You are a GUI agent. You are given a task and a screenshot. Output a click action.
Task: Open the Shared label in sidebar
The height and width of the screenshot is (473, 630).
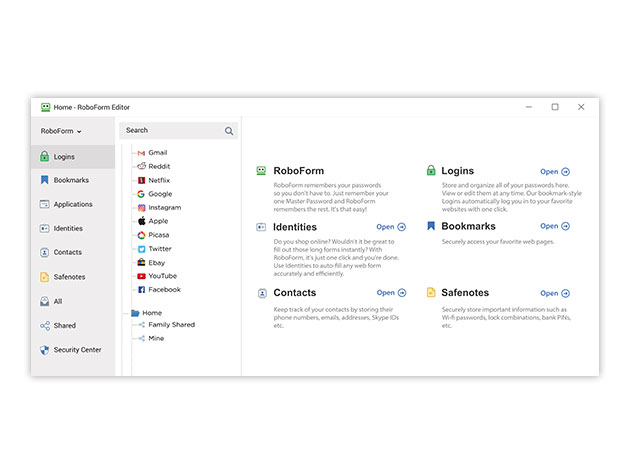point(65,326)
